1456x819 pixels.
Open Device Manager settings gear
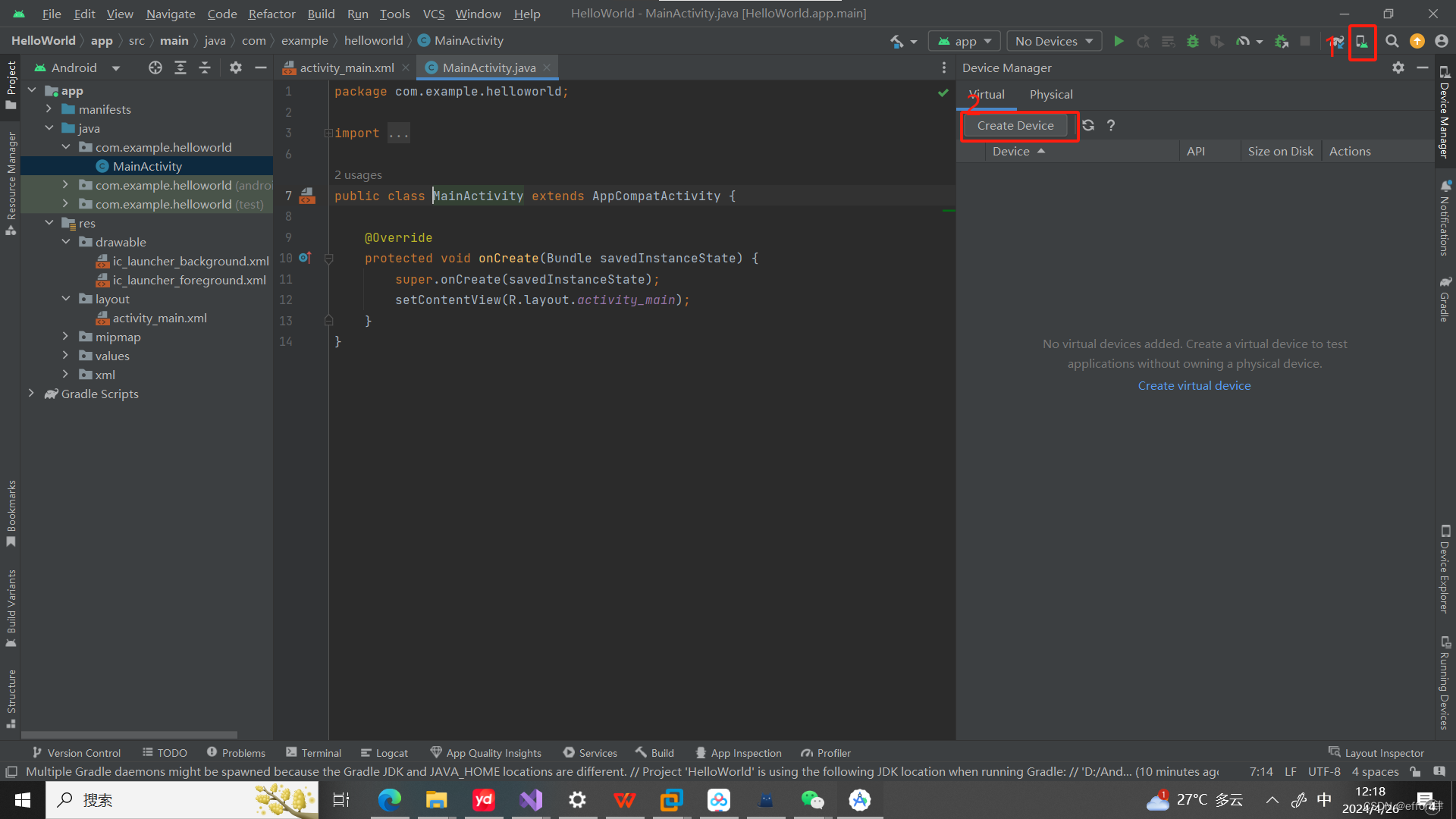coord(1398,68)
